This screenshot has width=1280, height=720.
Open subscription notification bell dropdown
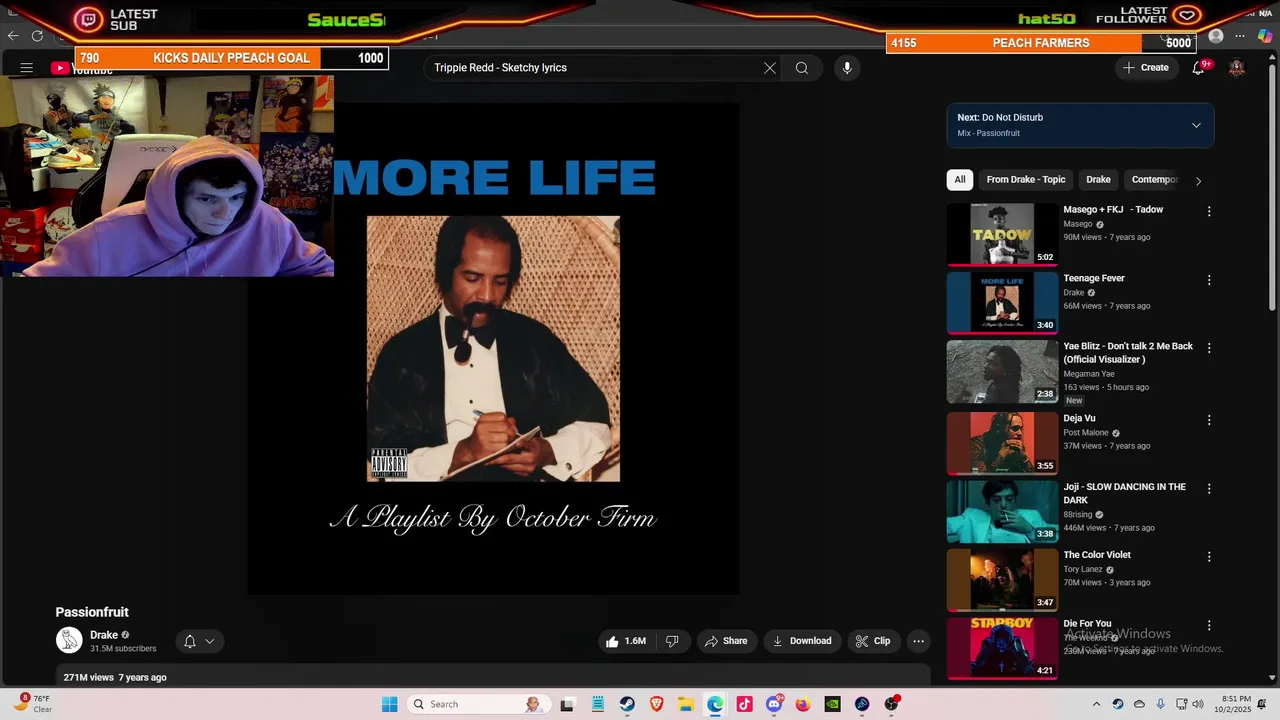point(199,641)
